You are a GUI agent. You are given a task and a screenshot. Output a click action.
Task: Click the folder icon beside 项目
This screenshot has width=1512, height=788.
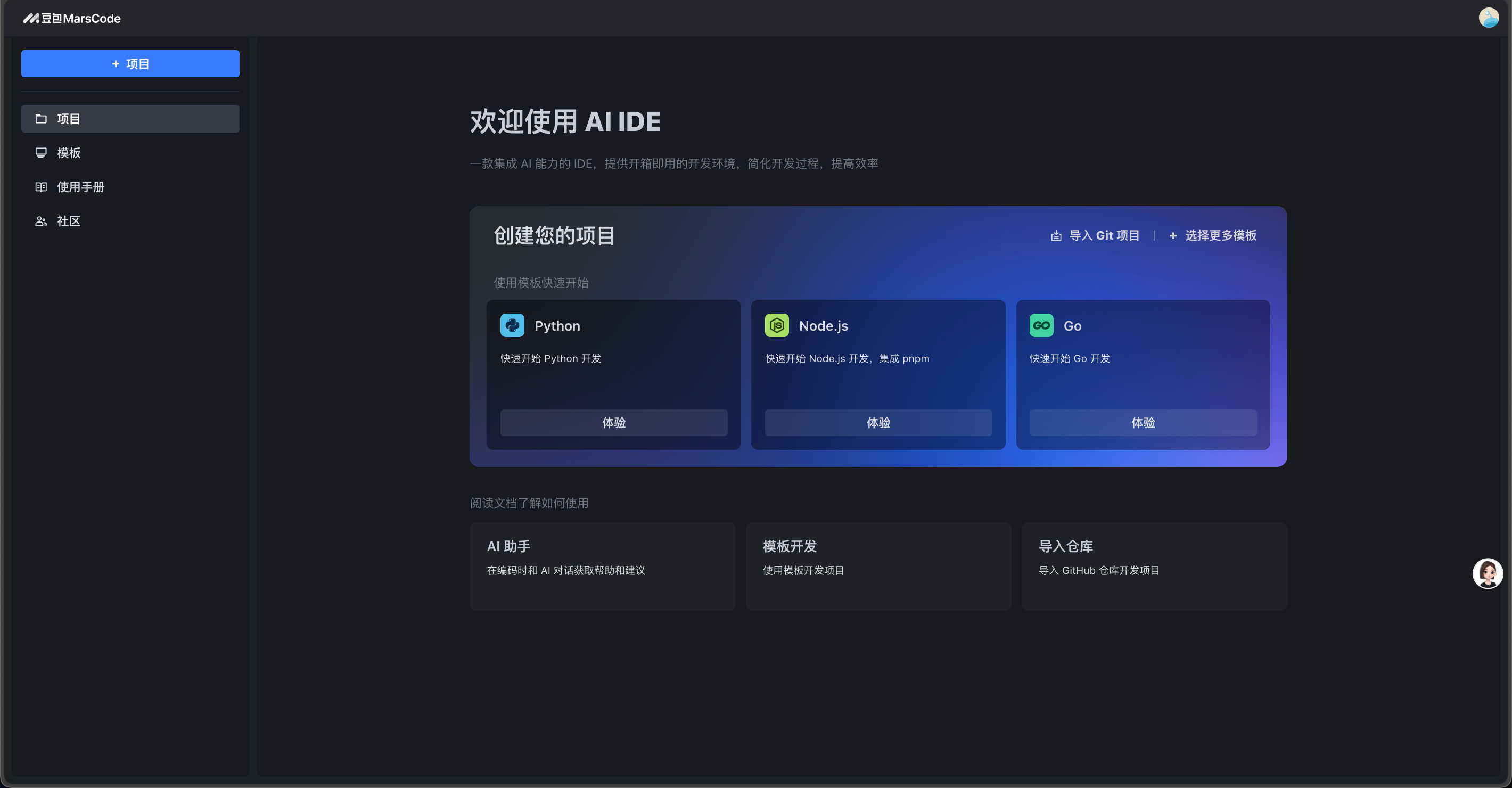point(41,119)
